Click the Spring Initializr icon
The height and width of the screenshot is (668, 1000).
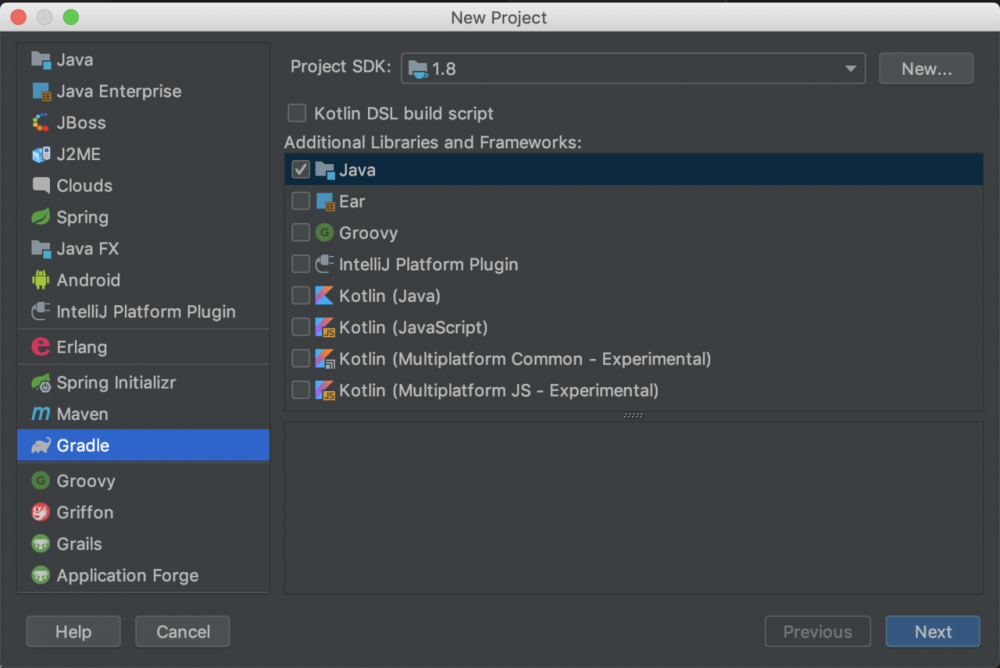(41, 383)
